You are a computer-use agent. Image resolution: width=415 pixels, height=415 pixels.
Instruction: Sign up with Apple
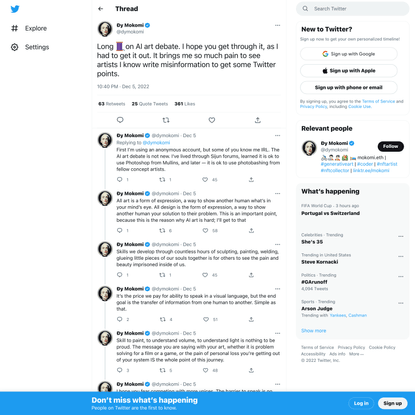click(349, 71)
